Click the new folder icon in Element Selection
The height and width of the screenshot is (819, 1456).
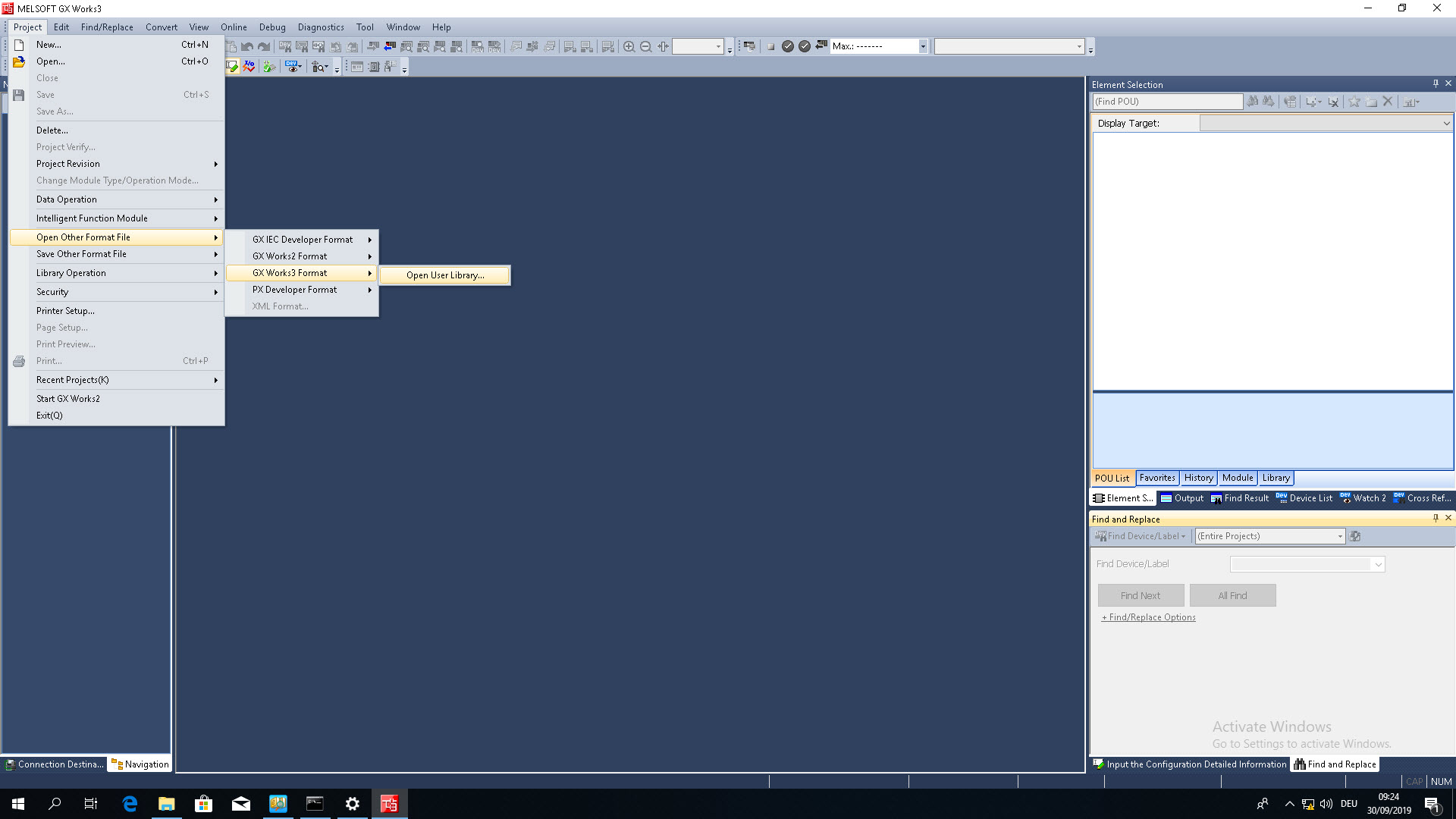click(1371, 102)
